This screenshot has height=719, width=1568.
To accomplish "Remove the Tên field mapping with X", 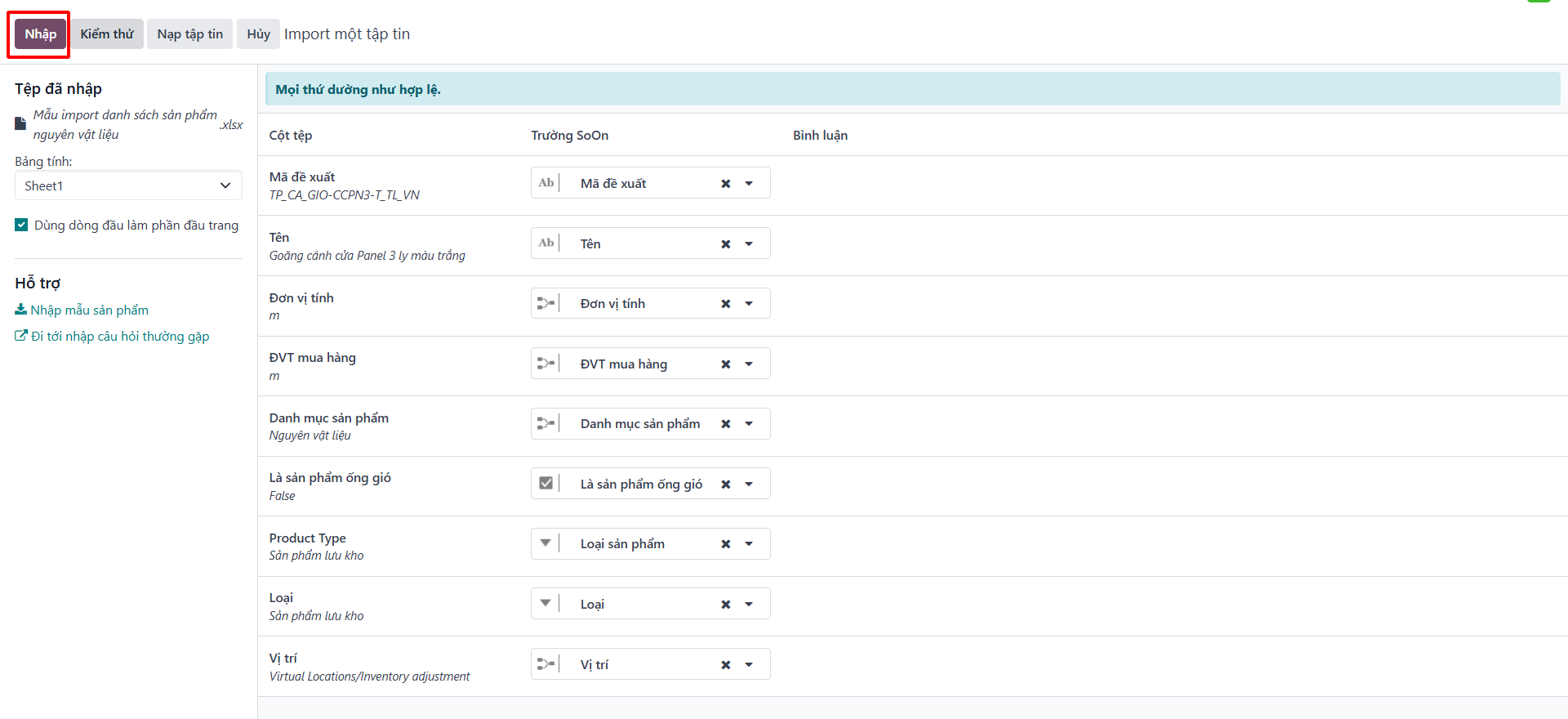I will click(725, 244).
